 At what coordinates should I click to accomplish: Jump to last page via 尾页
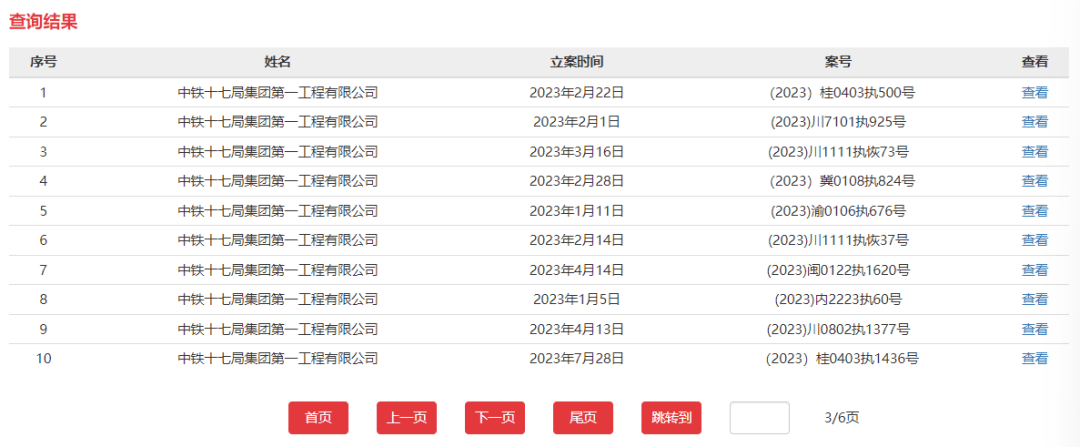tap(582, 418)
